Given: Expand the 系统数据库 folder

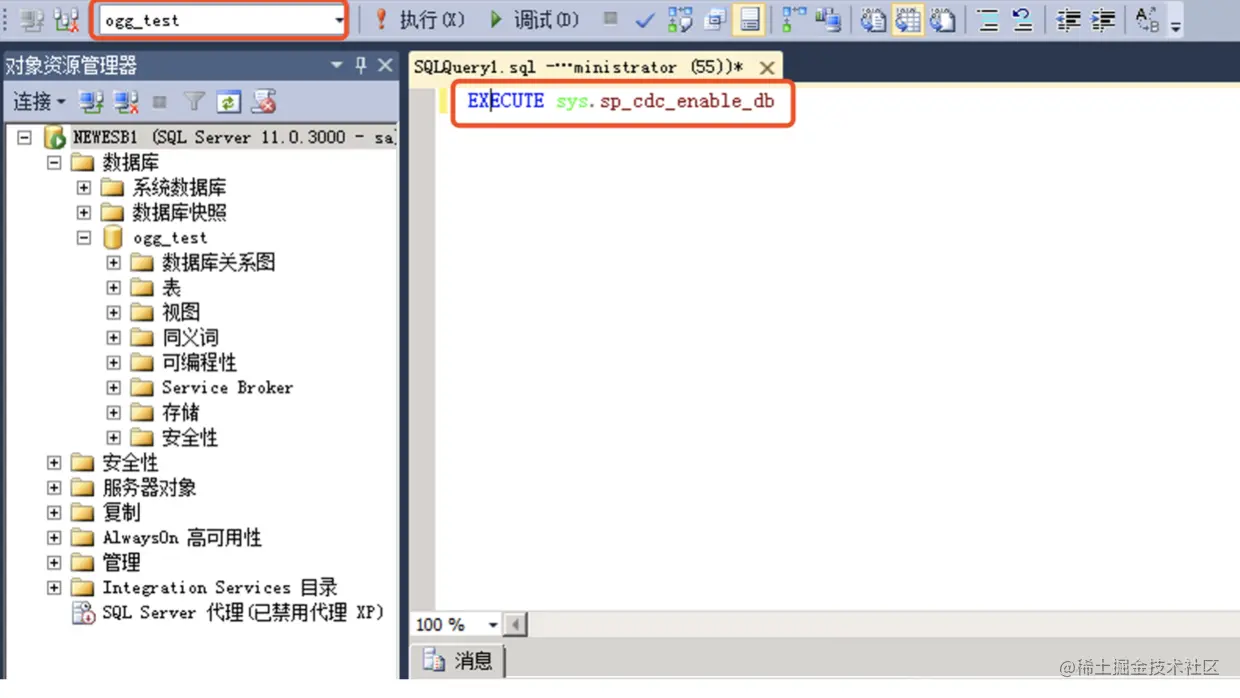Looking at the screenshot, I should 84,188.
